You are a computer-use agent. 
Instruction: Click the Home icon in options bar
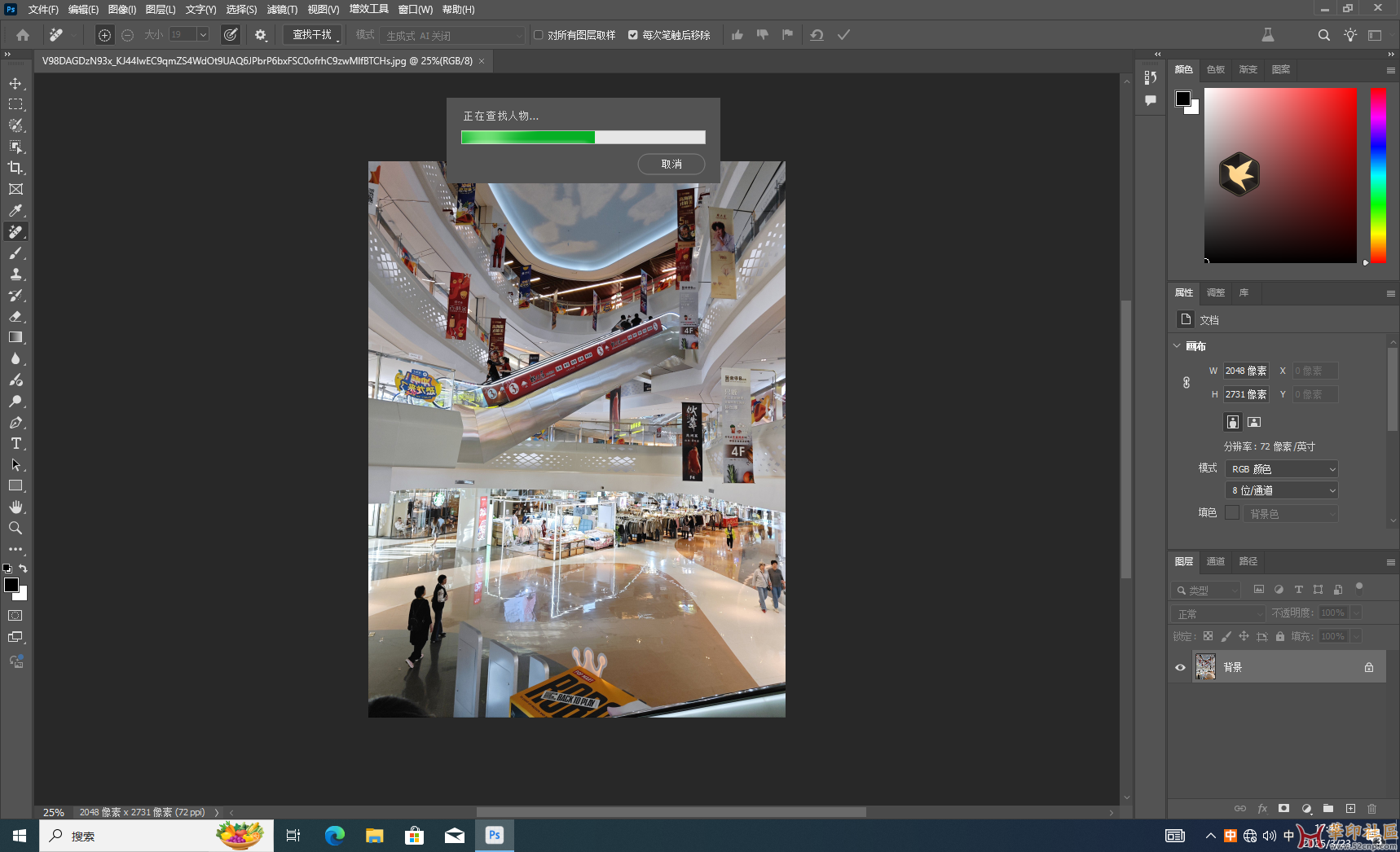click(x=23, y=35)
